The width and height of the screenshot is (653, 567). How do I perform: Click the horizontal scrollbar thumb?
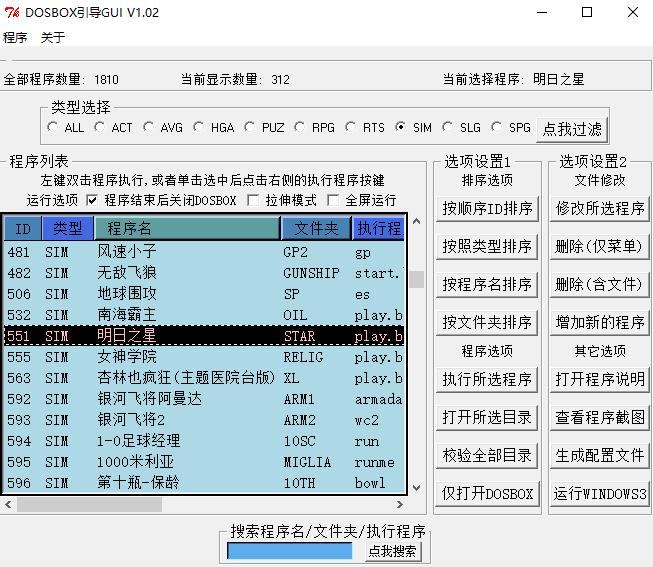90,505
